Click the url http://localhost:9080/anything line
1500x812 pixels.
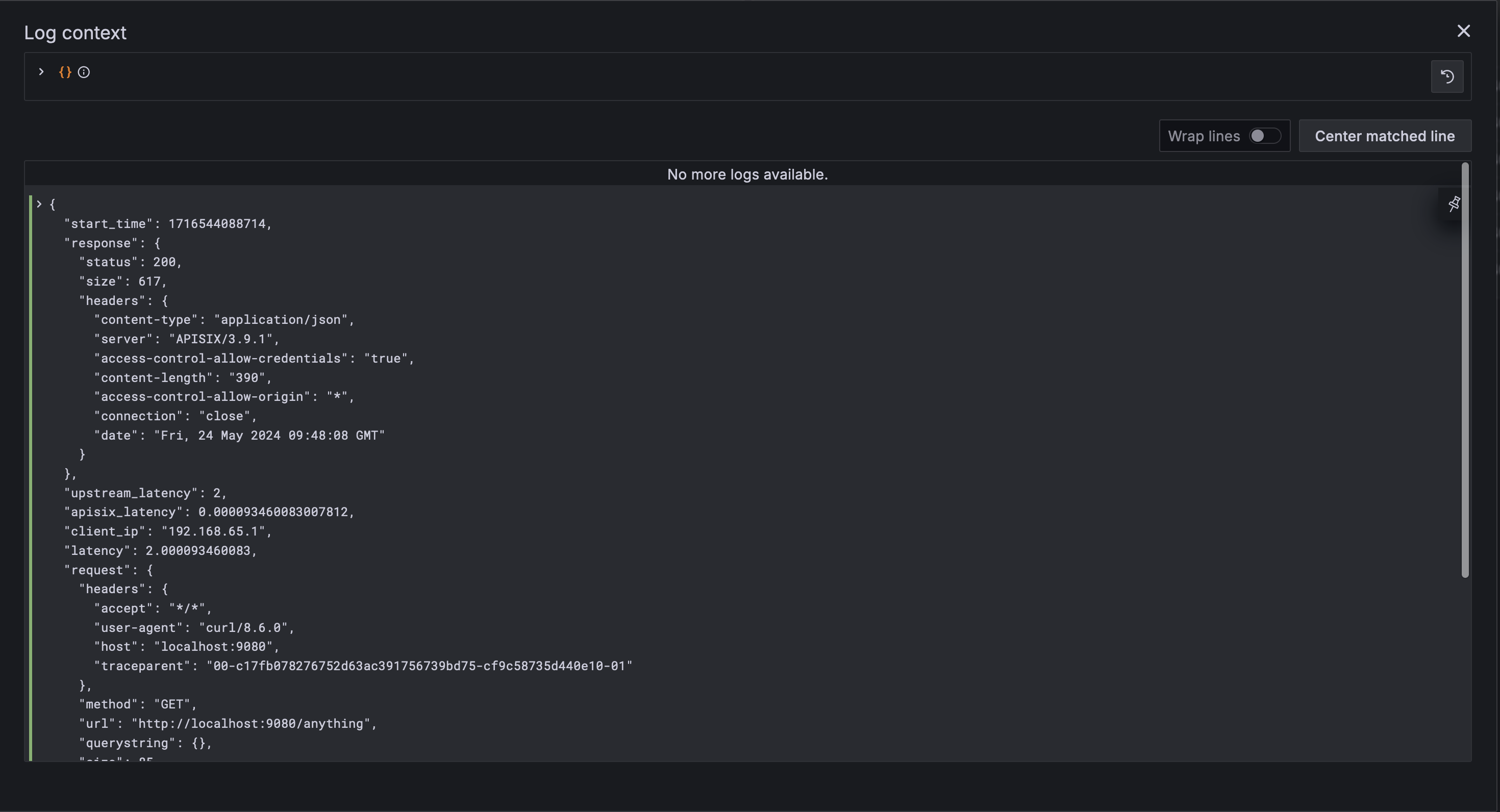pos(228,724)
